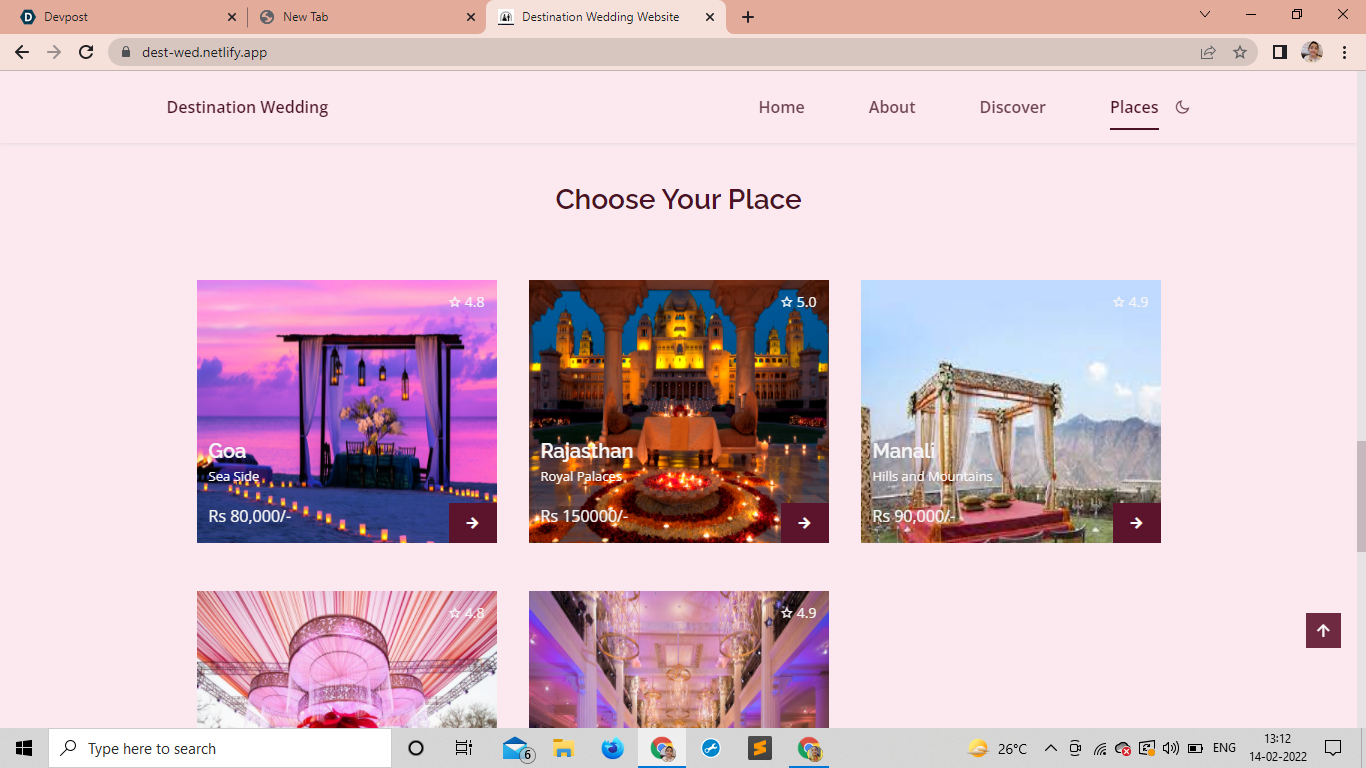This screenshot has height=768, width=1366.
Task: Share this page via share icon
Action: coord(1208,52)
